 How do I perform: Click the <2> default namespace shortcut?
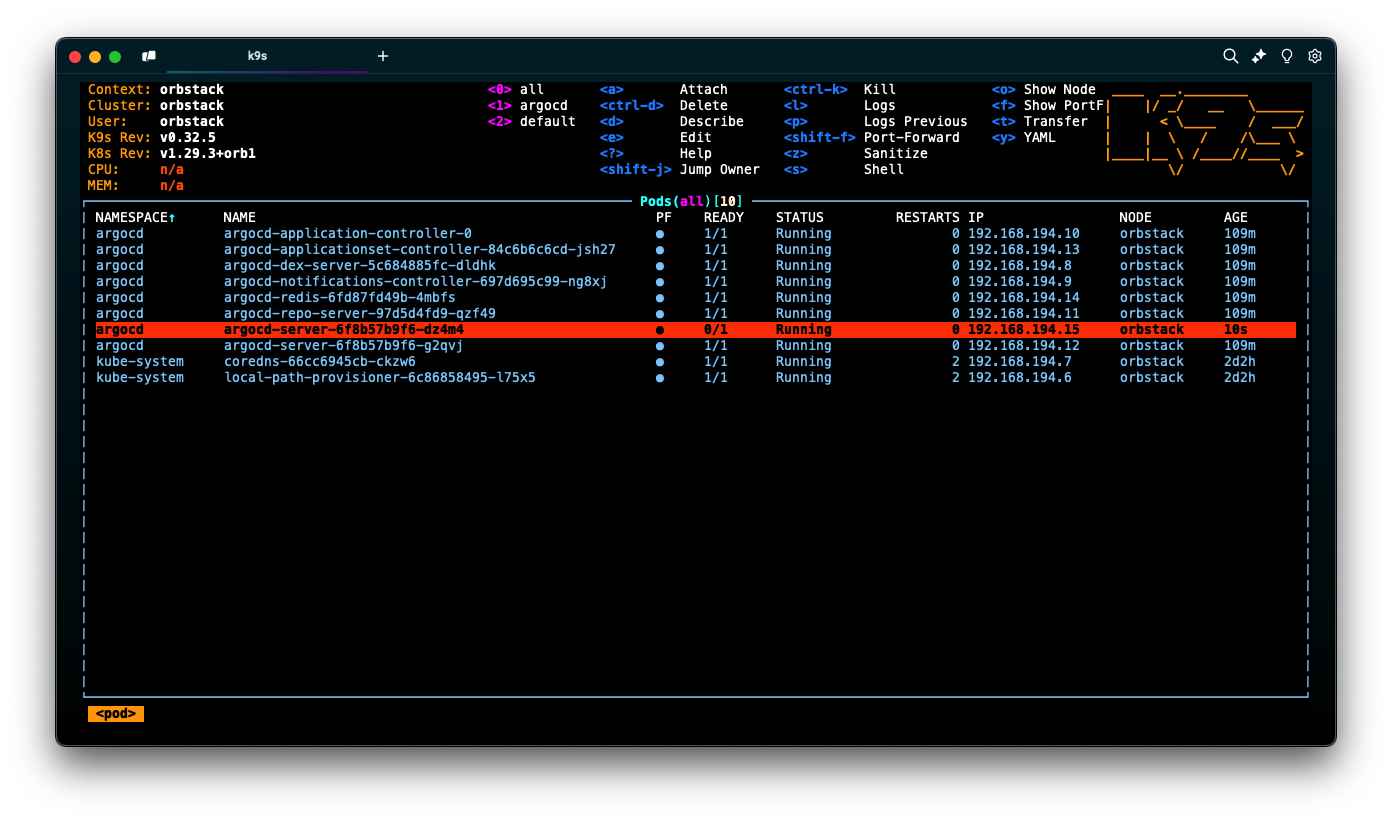[x=532, y=122]
